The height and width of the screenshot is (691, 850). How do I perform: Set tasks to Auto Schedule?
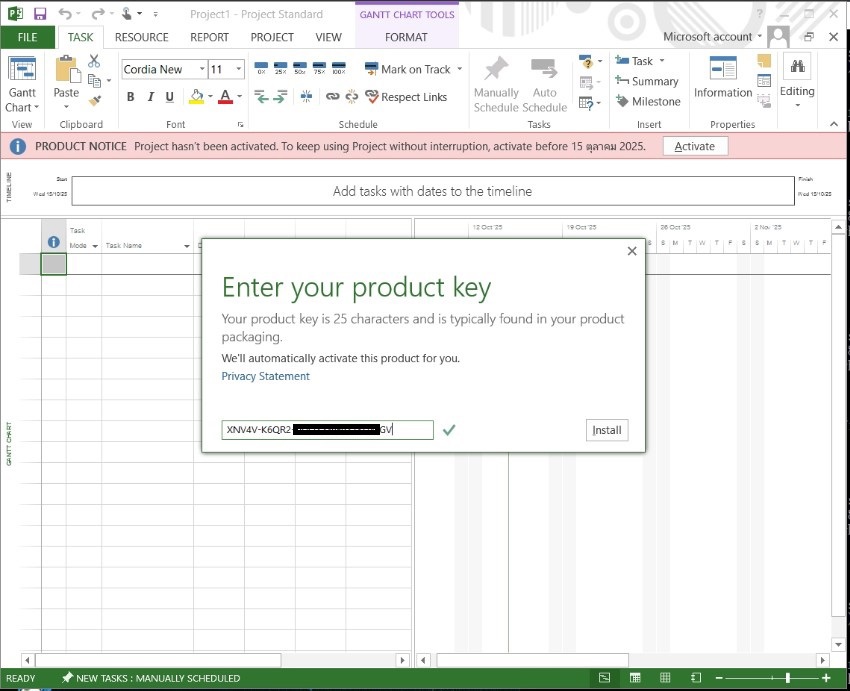click(x=544, y=84)
